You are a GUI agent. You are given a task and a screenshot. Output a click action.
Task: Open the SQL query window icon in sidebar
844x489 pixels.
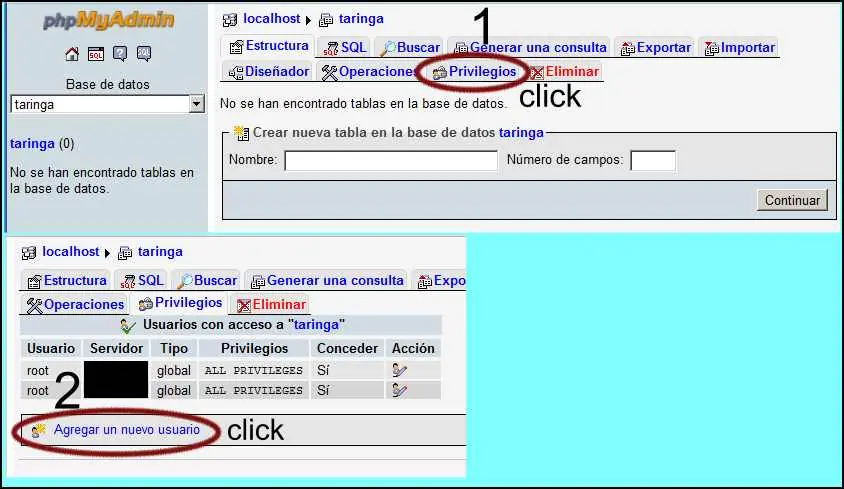[x=96, y=54]
